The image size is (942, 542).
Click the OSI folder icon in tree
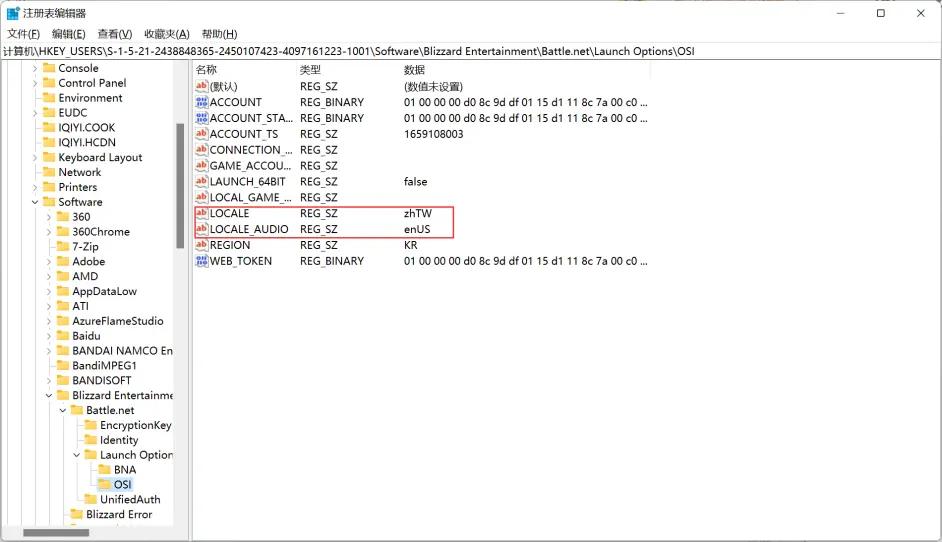tap(105, 484)
